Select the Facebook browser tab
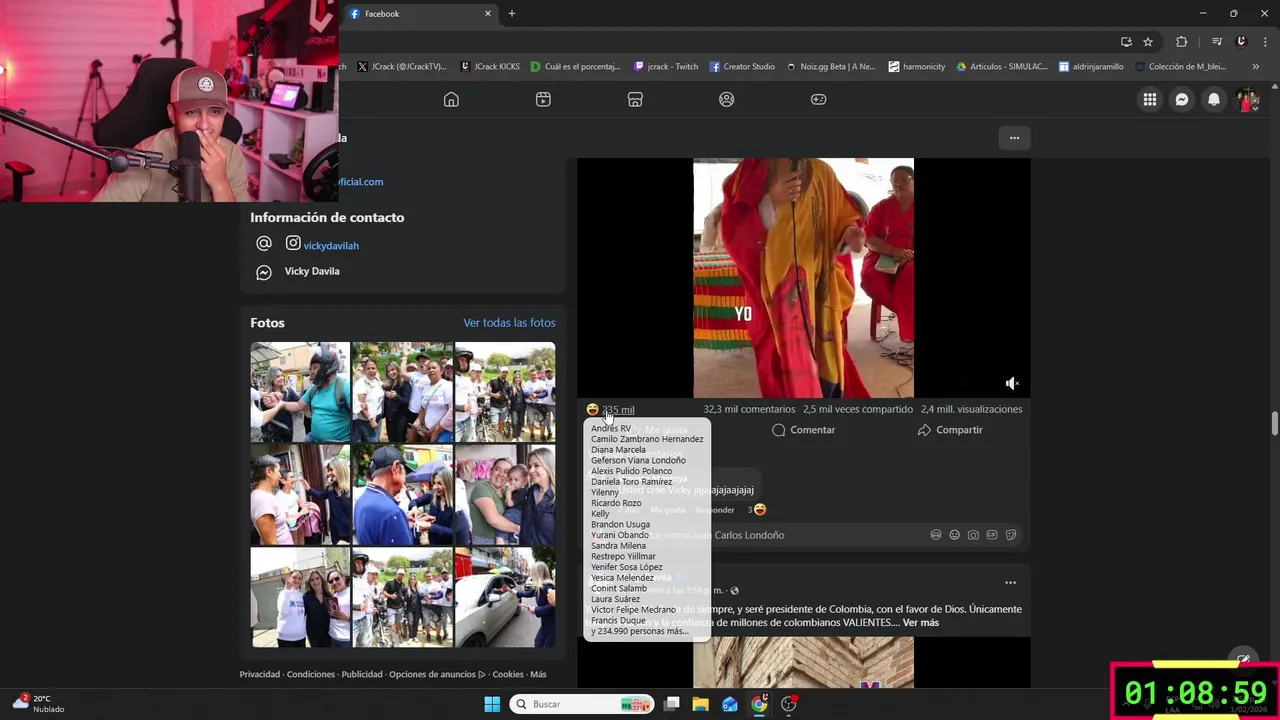Screen dimensions: 1280x720 point(420,14)
